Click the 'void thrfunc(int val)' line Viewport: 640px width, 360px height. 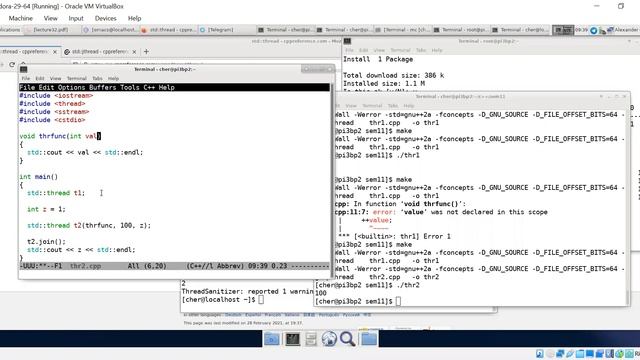coord(60,136)
